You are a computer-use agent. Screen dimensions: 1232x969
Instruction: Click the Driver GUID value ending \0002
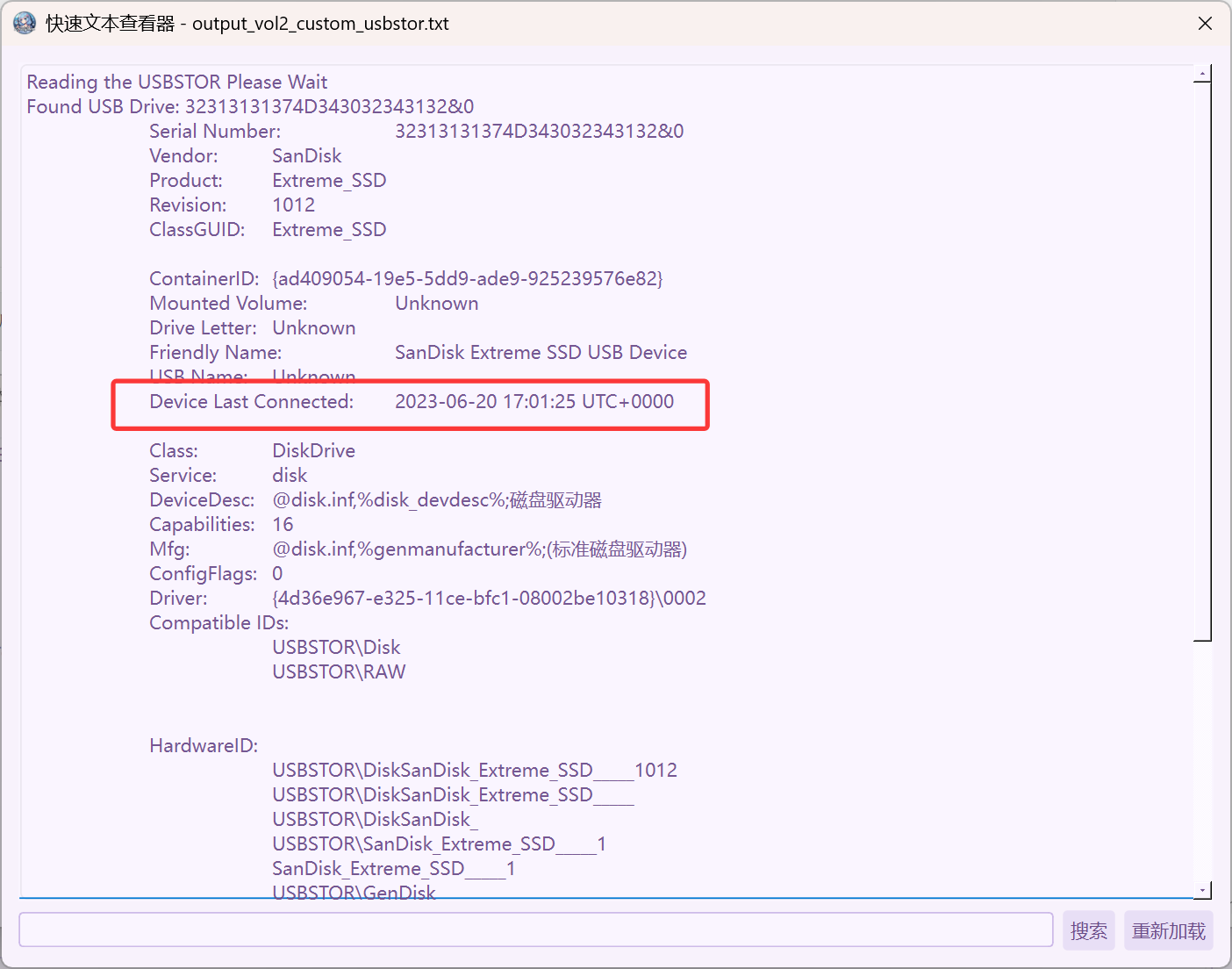pos(490,598)
